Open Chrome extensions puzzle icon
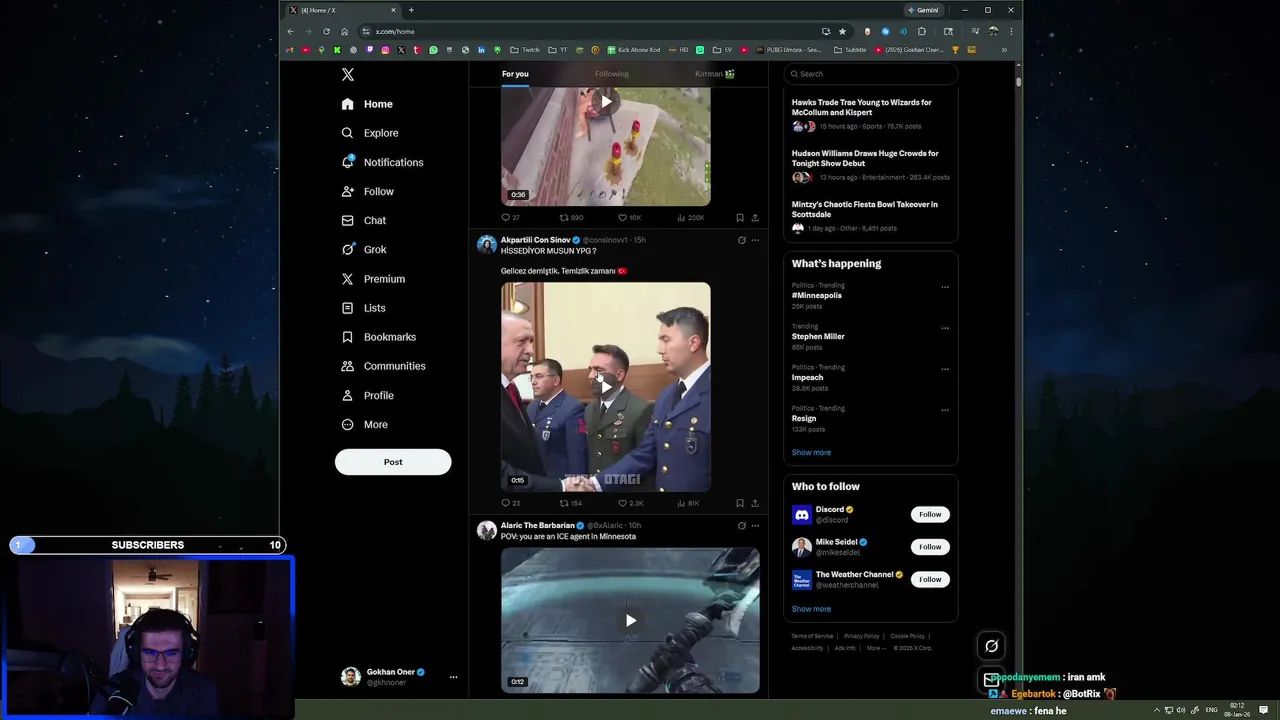This screenshot has width=1280, height=720. pyautogui.click(x=921, y=31)
